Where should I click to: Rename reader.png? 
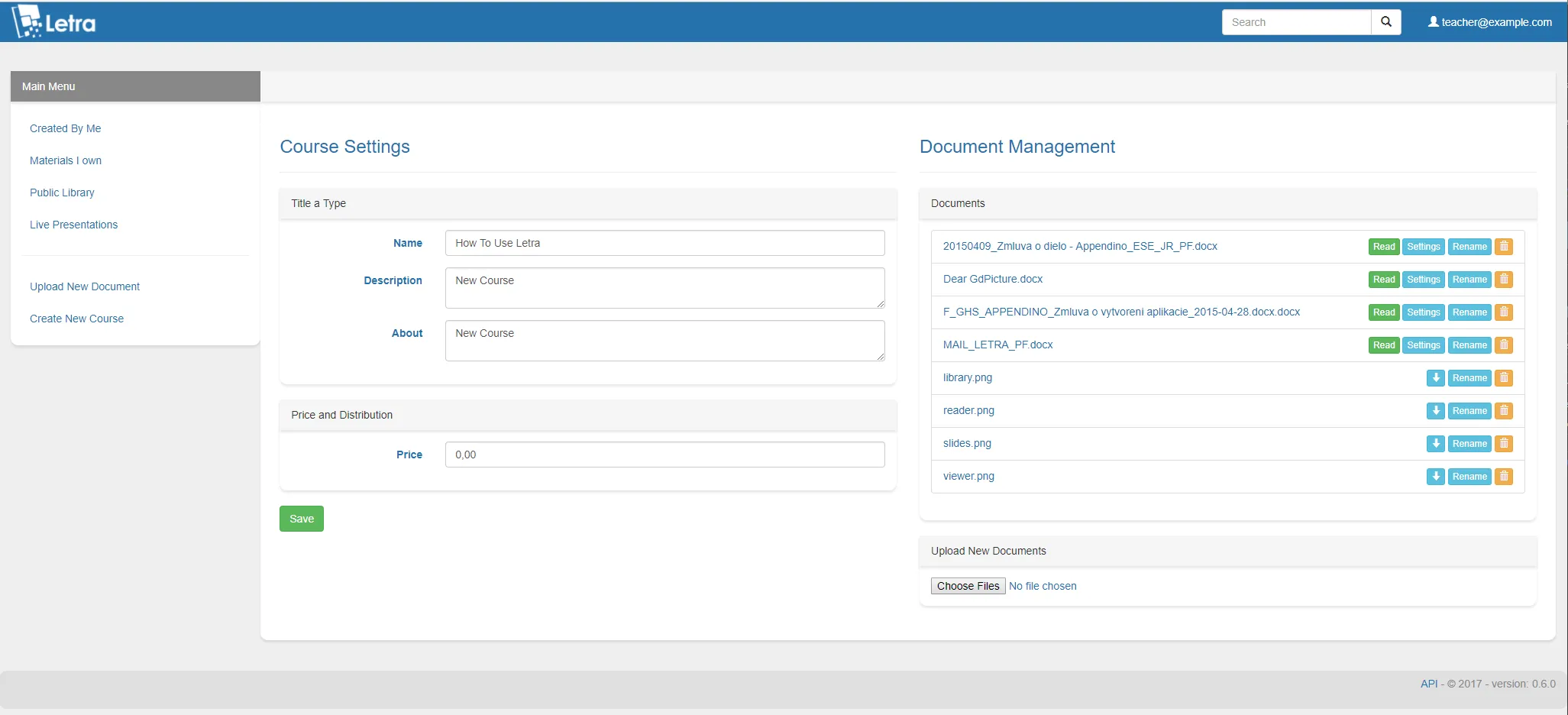(1469, 411)
